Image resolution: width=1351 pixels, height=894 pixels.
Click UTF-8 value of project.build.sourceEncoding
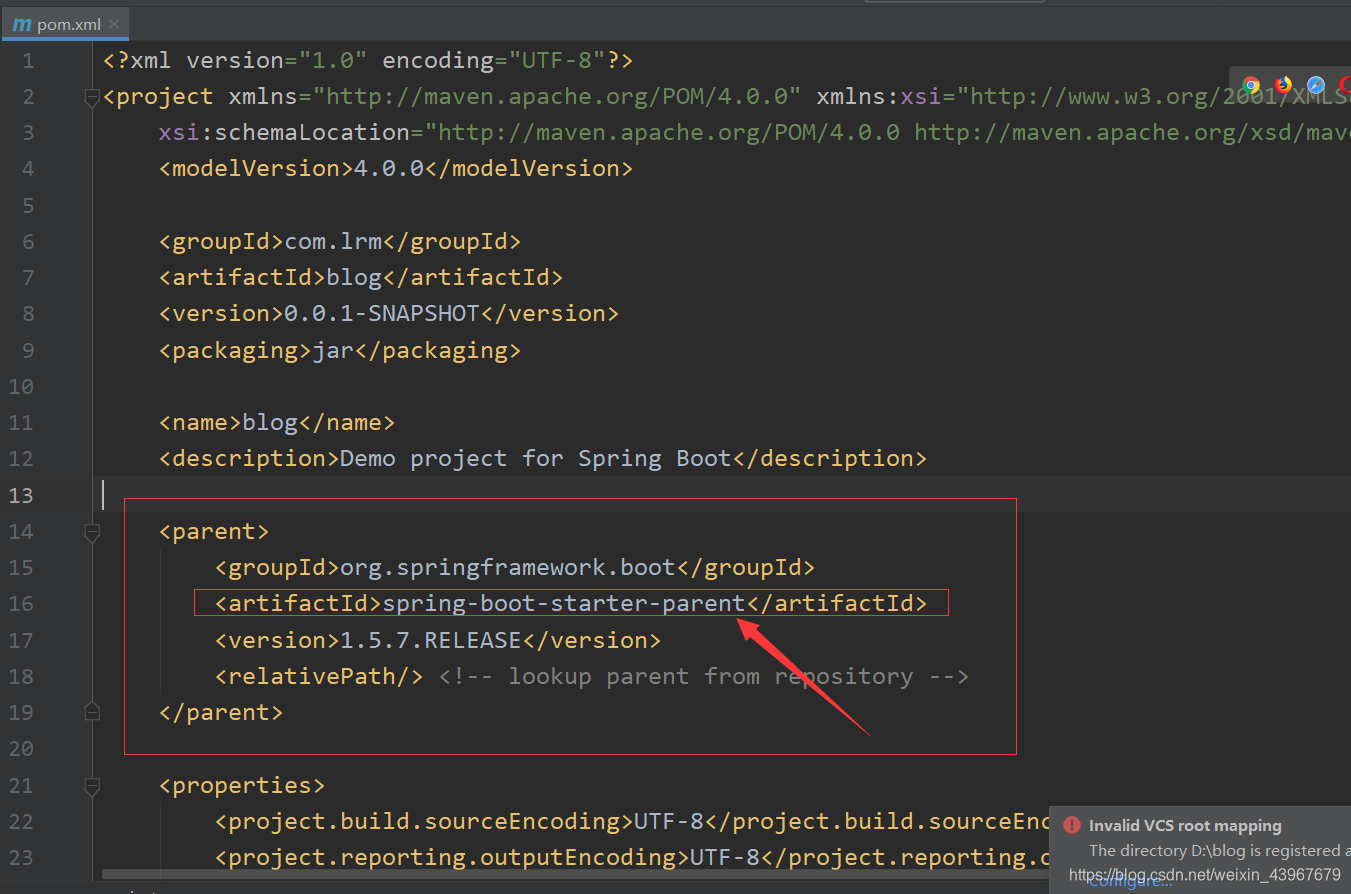[x=669, y=821]
